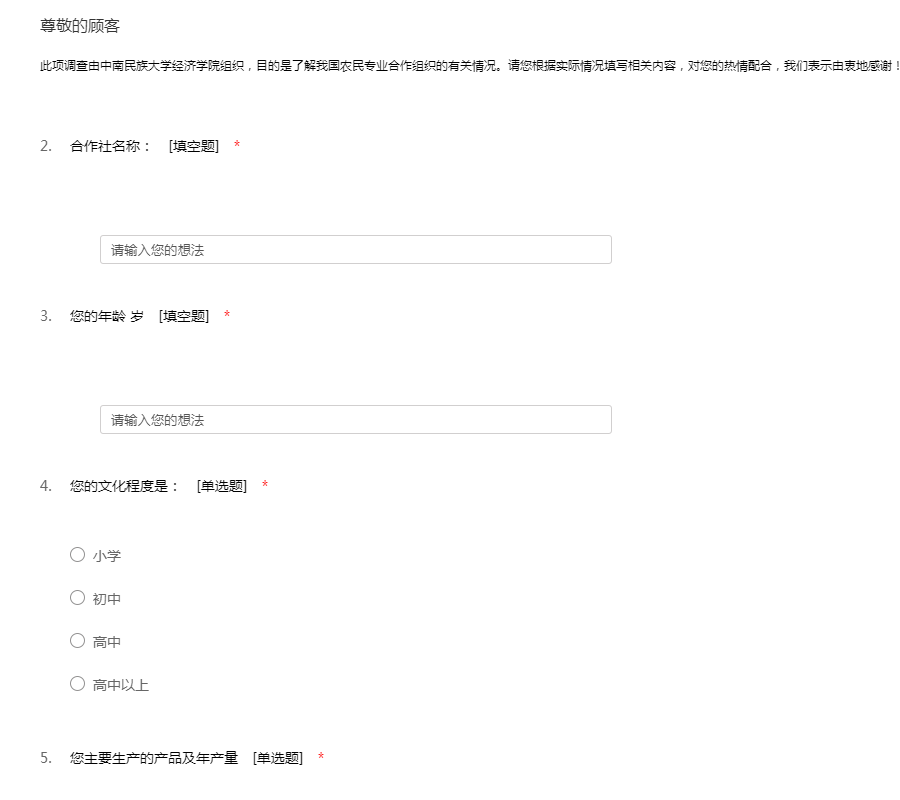The image size is (900, 800).
Task: Focus the age input box under question 3
Action: point(355,420)
